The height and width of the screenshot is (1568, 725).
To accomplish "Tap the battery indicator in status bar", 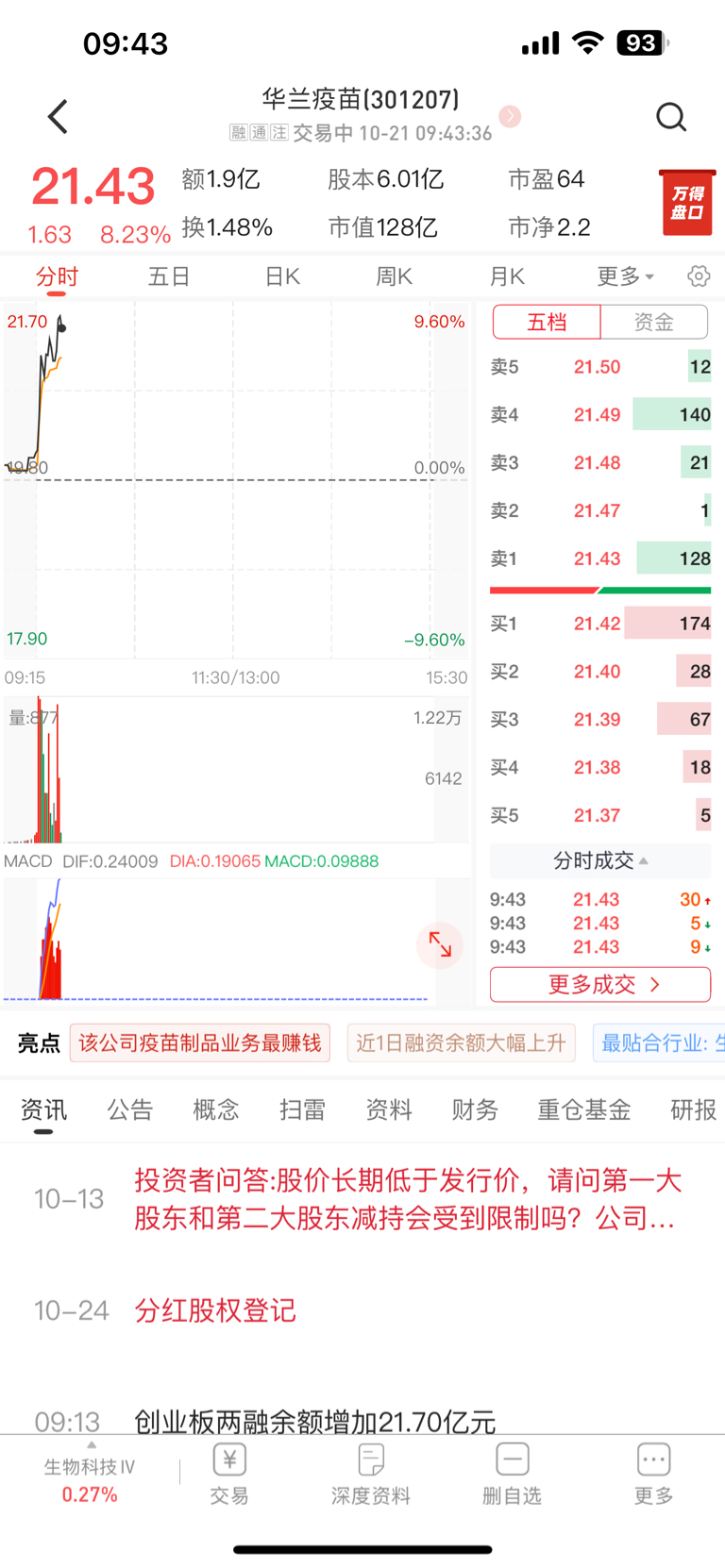I will [642, 42].
